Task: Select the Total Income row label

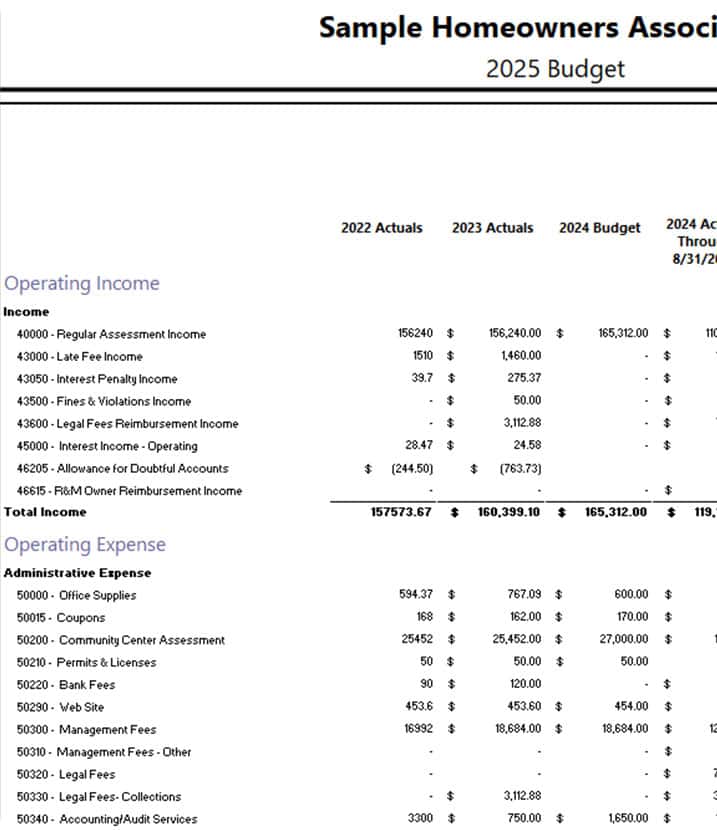Action: pos(45,512)
